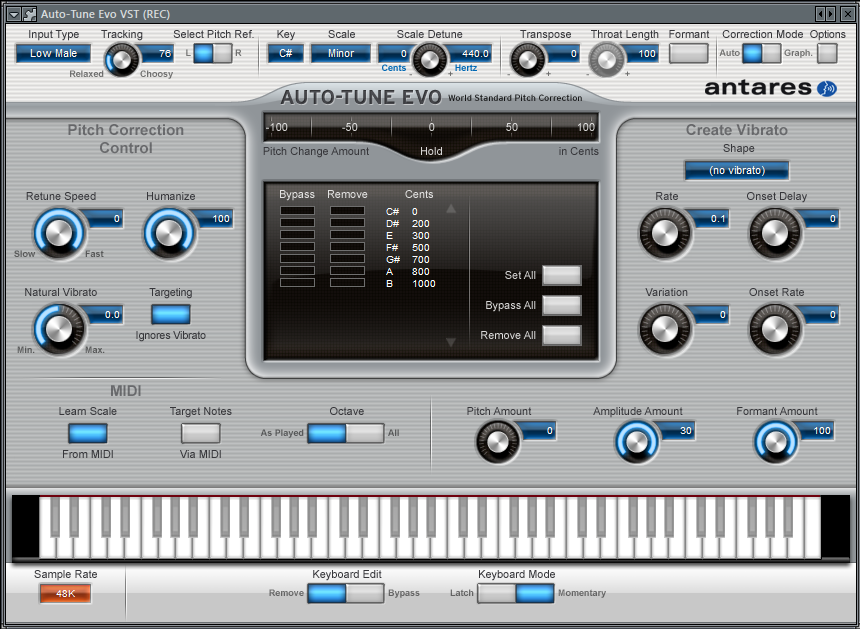Click the Transpose knob

pos(528,60)
